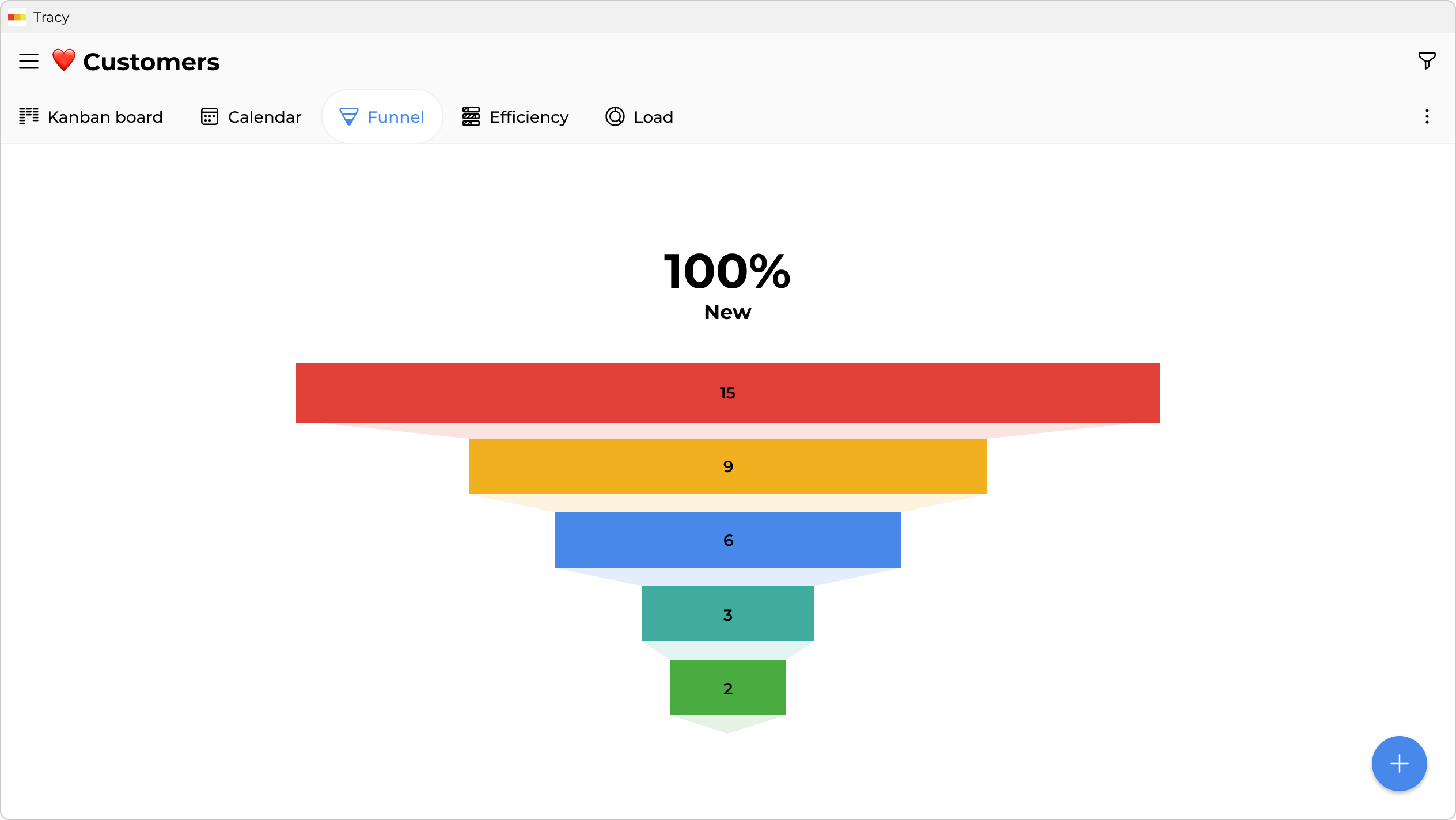The height and width of the screenshot is (820, 1456).
Task: Switch to the Calendar tab
Action: pyautogui.click(x=264, y=116)
